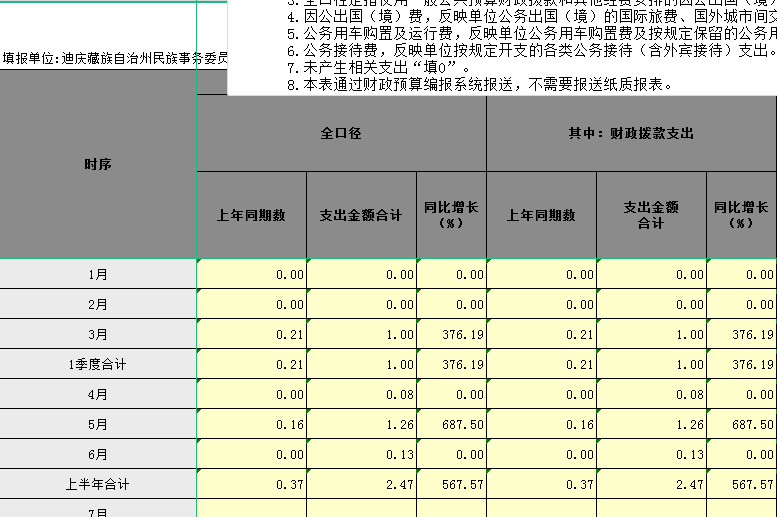Click 财政拨款支出 上年同期数 cell for 5月
This screenshot has width=777, height=517.
tap(541, 424)
